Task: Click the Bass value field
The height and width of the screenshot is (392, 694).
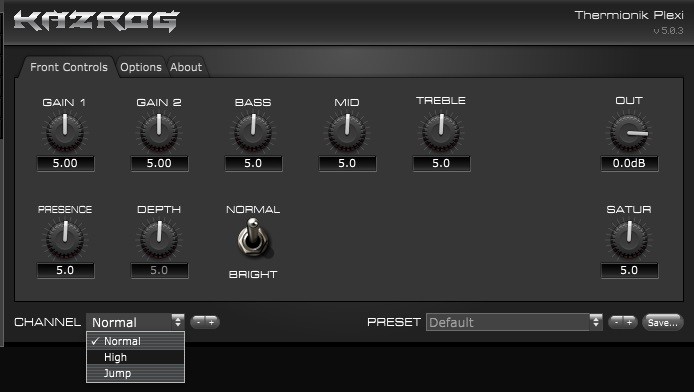Action: 253,163
